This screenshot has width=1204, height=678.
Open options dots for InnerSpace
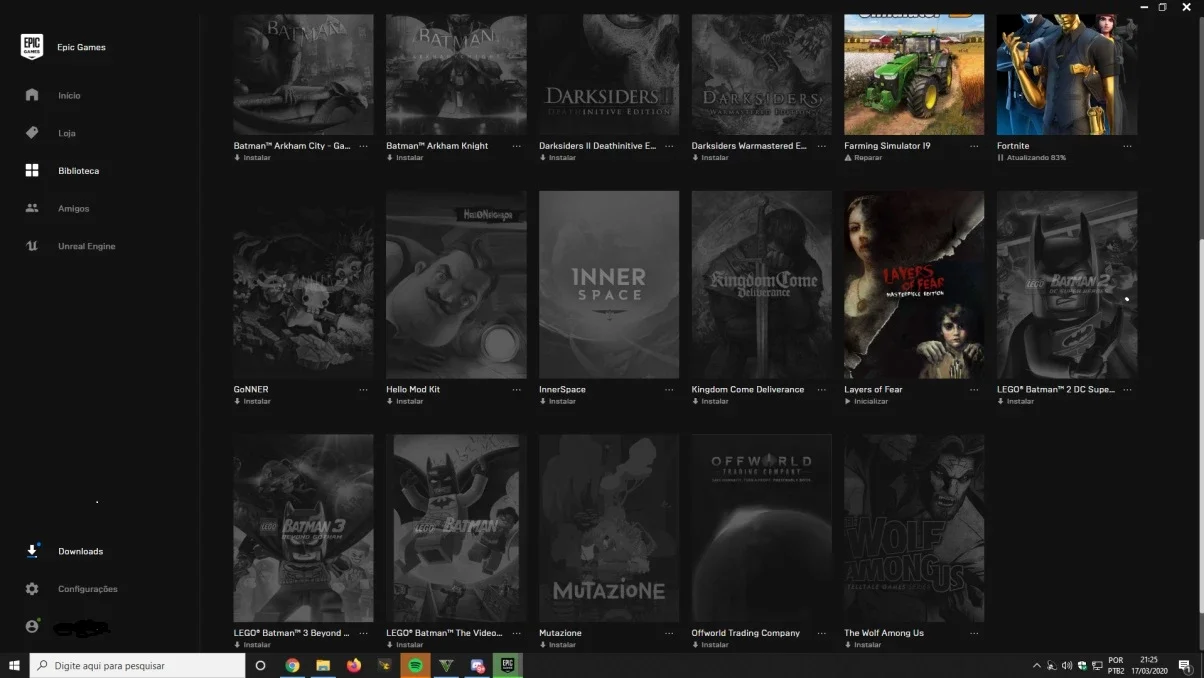tap(669, 390)
